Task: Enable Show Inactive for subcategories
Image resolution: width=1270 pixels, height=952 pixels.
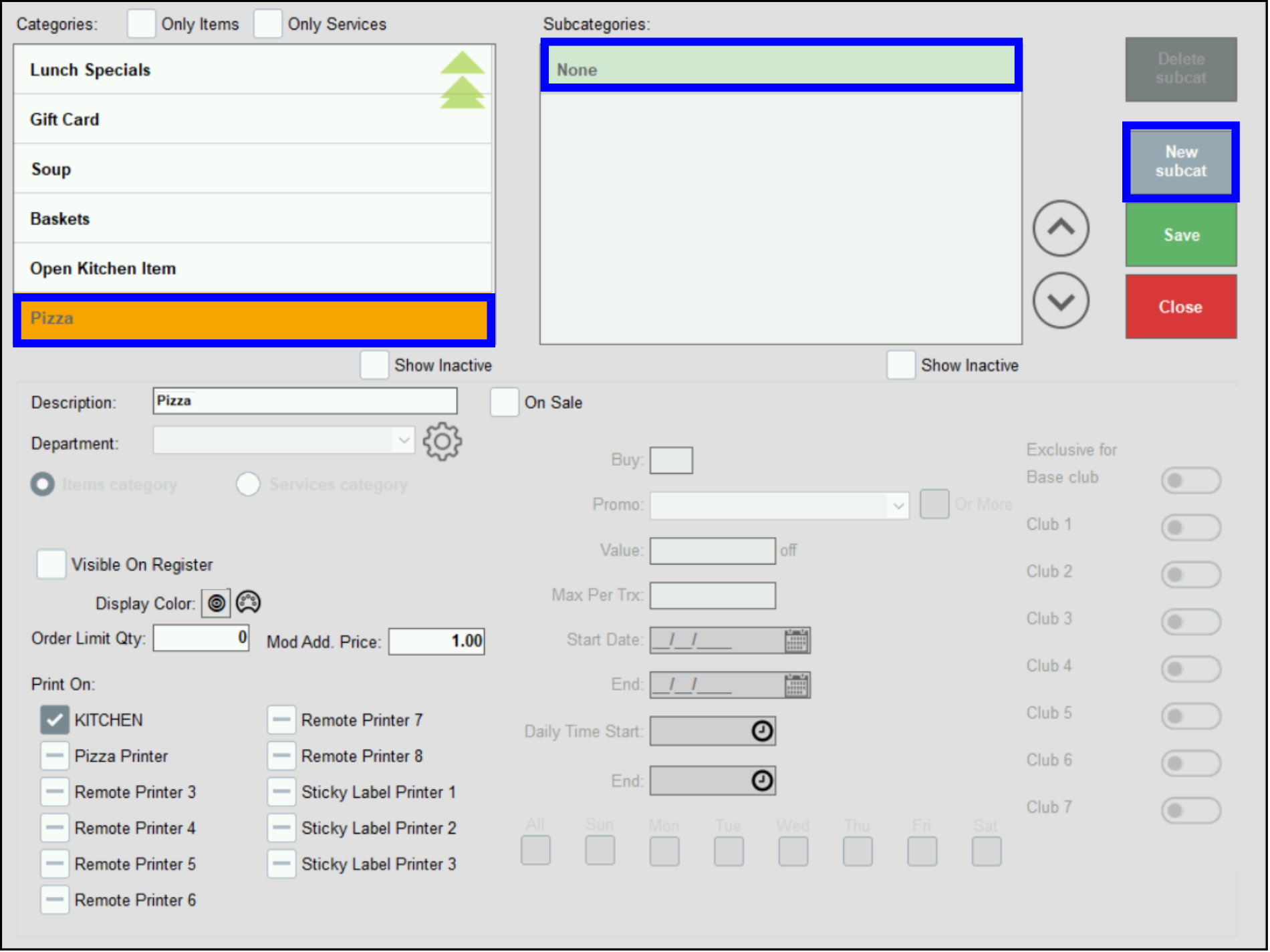Action: click(x=902, y=366)
